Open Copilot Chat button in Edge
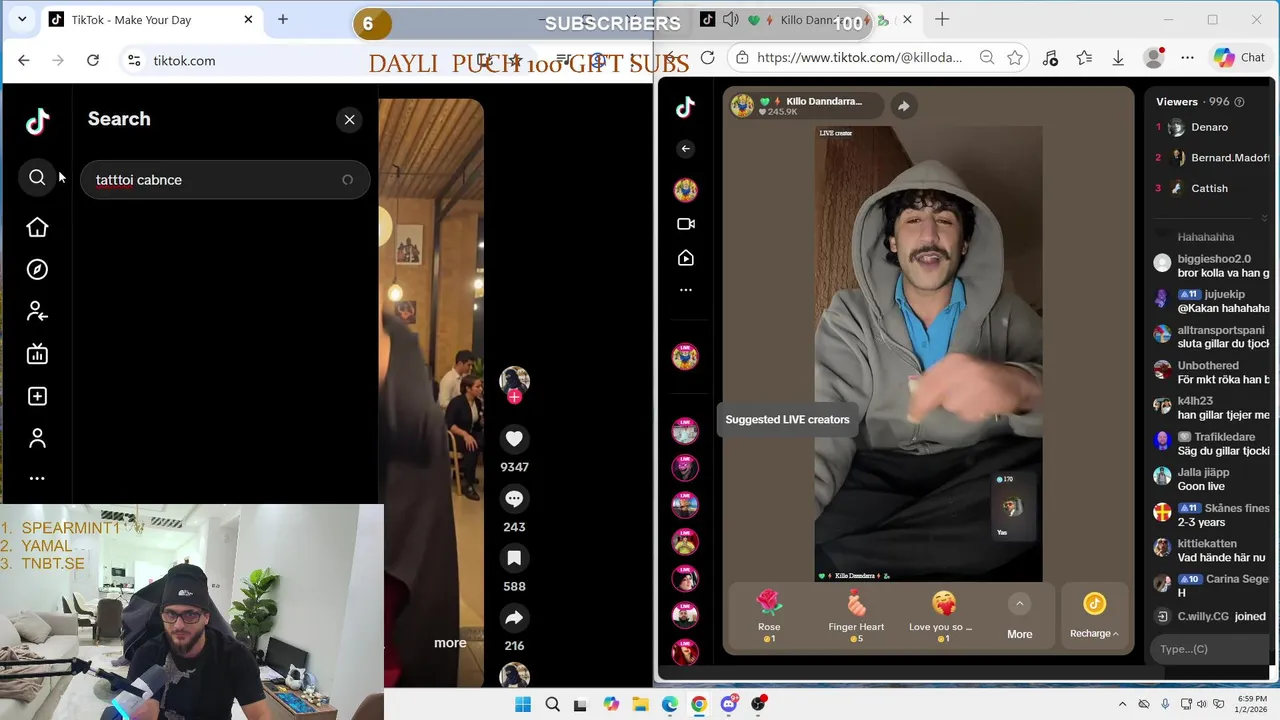 coord(1239,58)
